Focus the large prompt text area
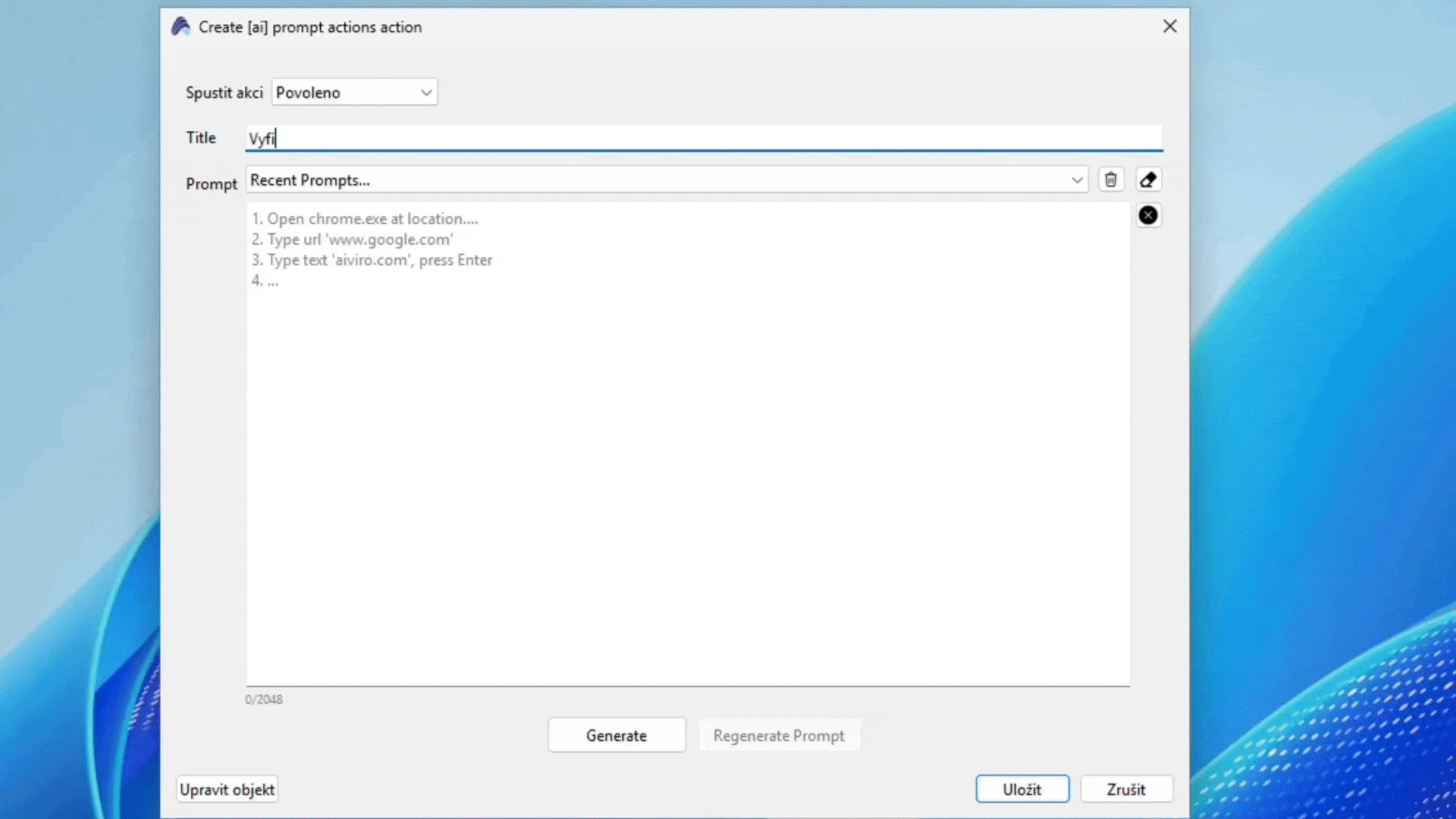The height and width of the screenshot is (819, 1456). 687,455
